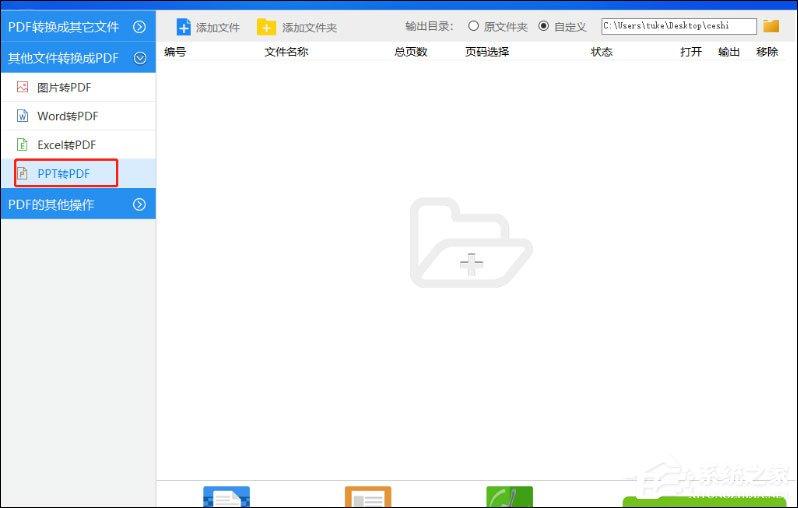Expand the PDF转换成其它文件 section arrow
This screenshot has height=508, width=798.
point(139,26)
